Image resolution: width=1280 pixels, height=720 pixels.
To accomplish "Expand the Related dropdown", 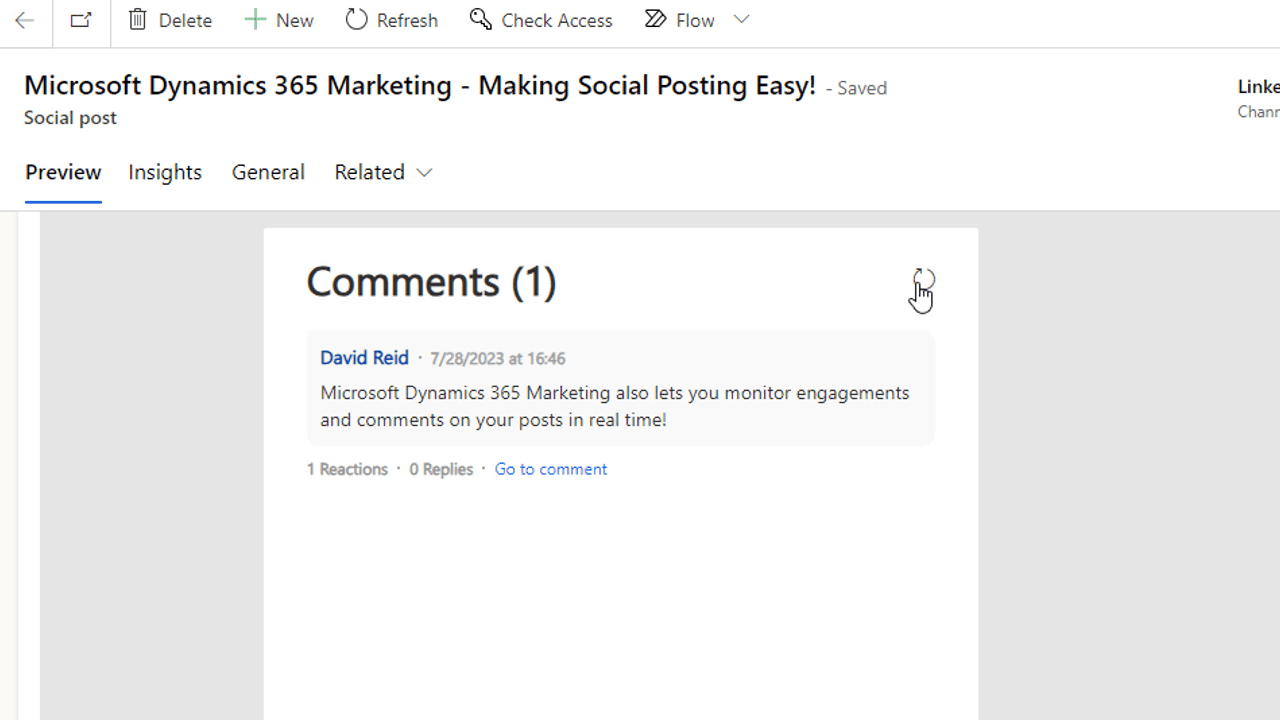I will point(383,172).
